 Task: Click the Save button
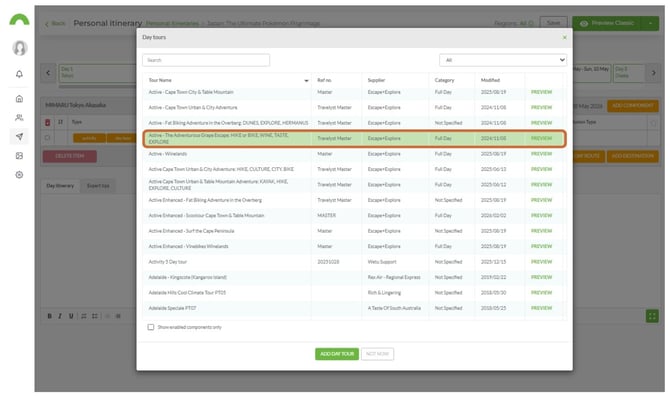click(553, 23)
